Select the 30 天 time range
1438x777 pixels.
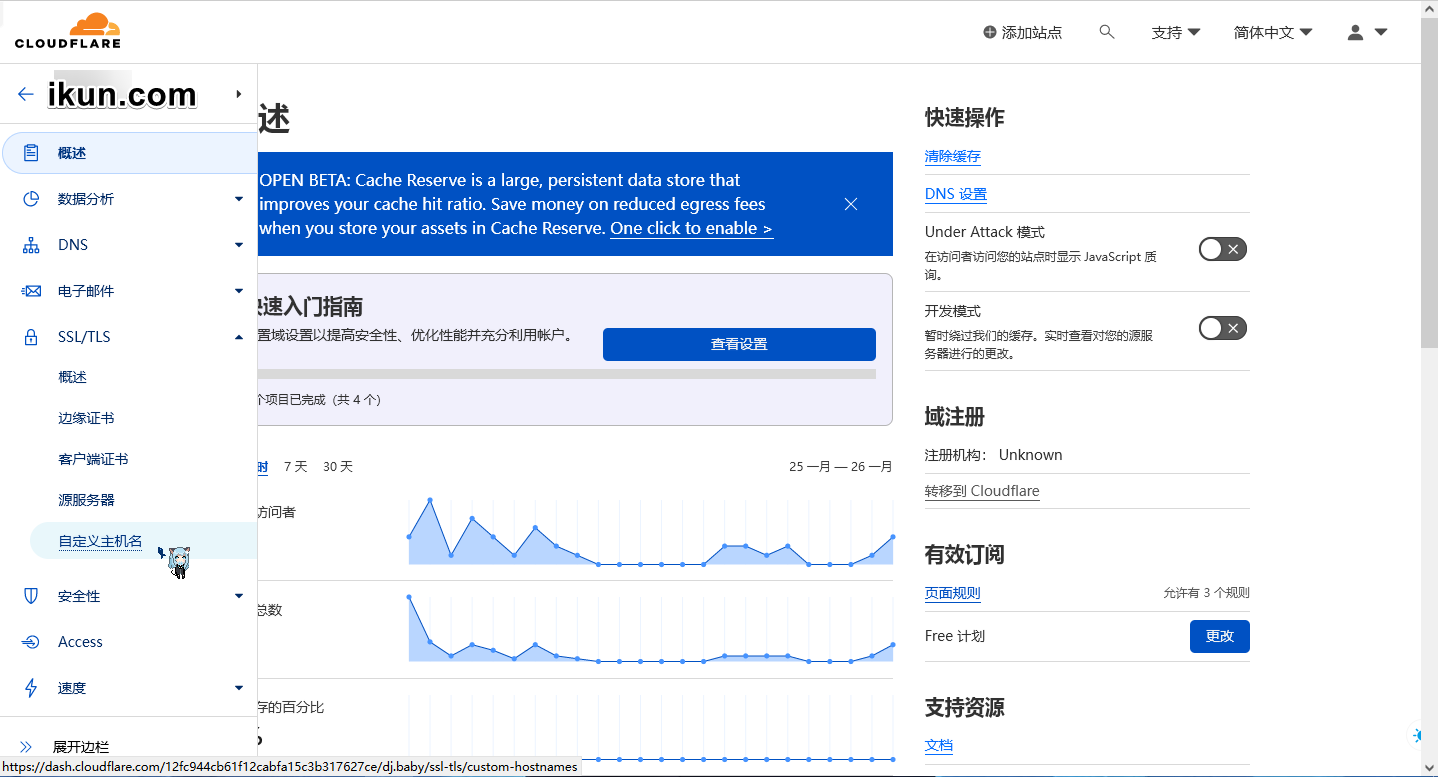(x=338, y=466)
